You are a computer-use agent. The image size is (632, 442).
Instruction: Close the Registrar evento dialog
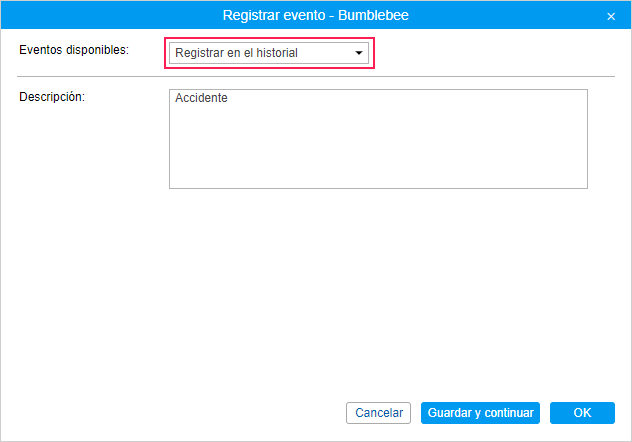(x=611, y=16)
